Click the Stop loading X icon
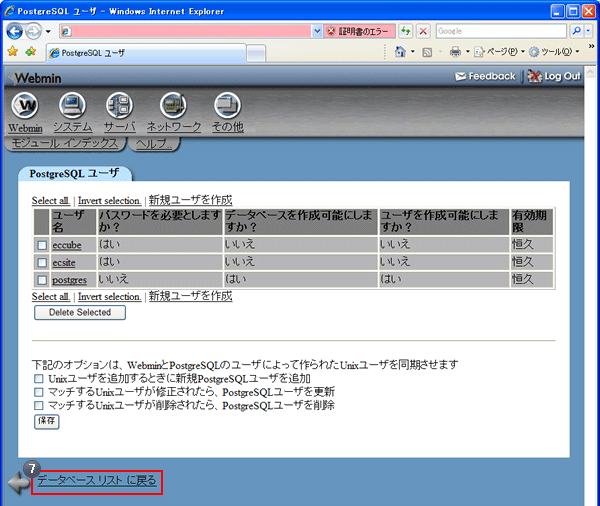 (423, 31)
